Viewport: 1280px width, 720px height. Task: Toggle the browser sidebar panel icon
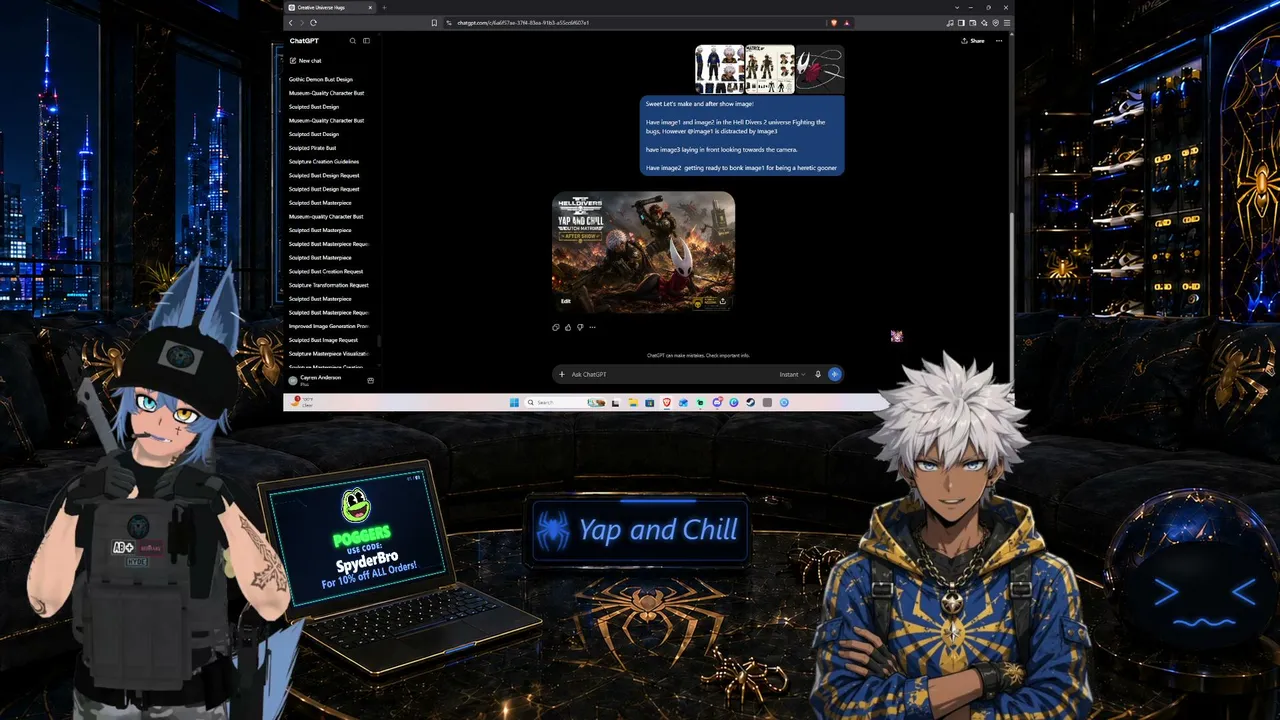tap(961, 23)
